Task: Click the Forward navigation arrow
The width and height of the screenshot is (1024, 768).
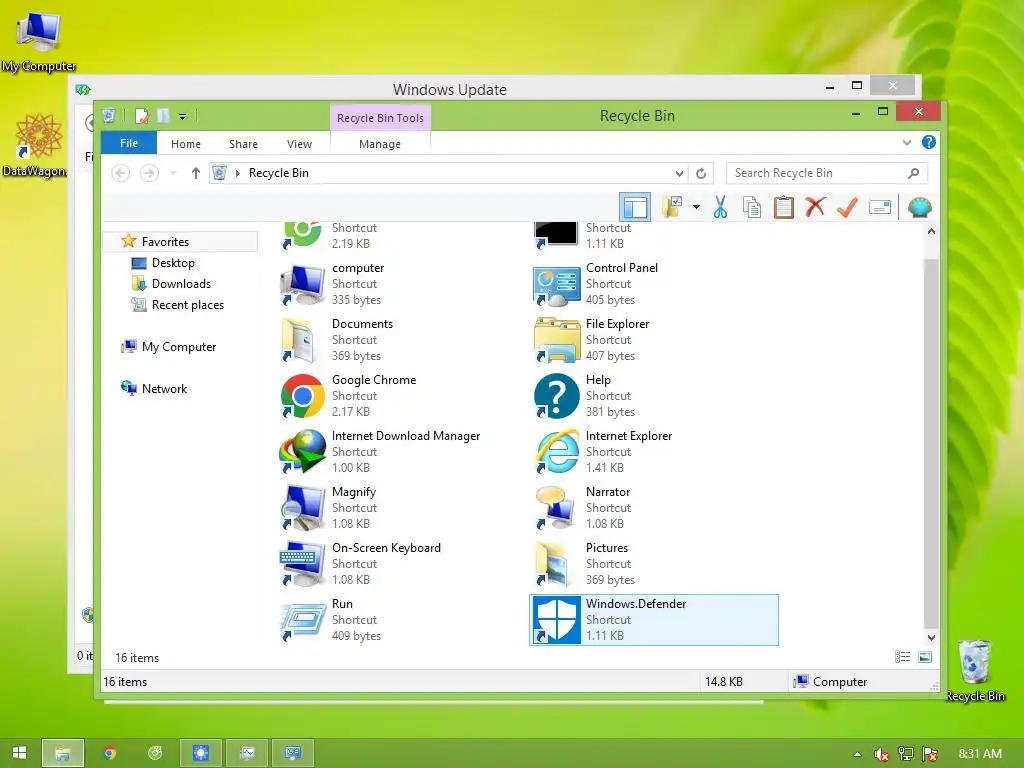Action: pos(150,173)
